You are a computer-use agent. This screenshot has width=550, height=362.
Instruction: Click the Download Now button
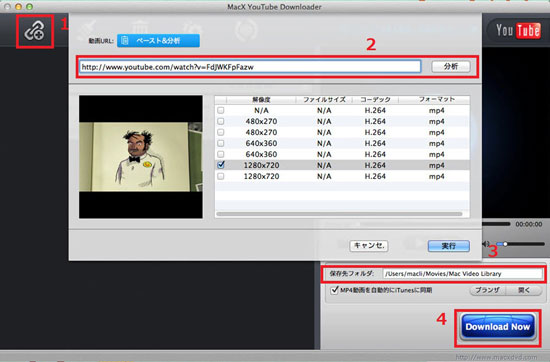point(498,327)
